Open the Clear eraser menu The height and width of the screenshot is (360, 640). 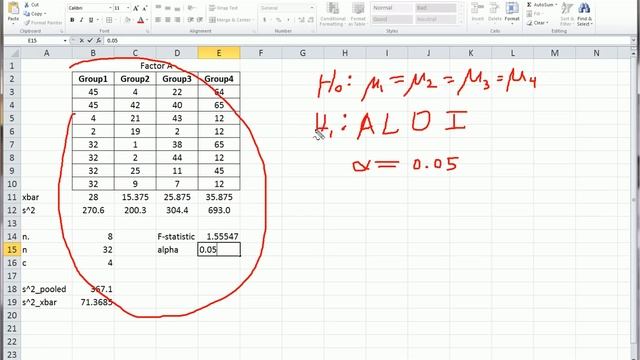[x=538, y=22]
